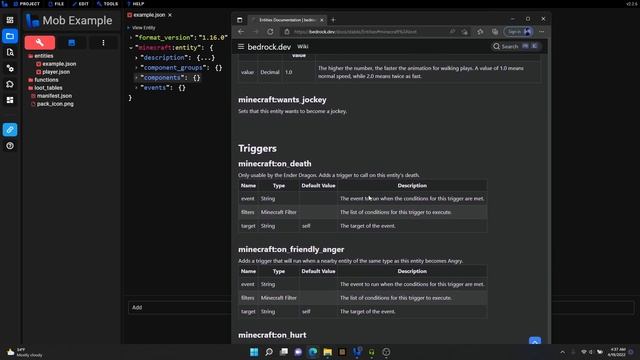The height and width of the screenshot is (360, 640).
Task: Close the example.json editor tab
Action: tap(170, 15)
